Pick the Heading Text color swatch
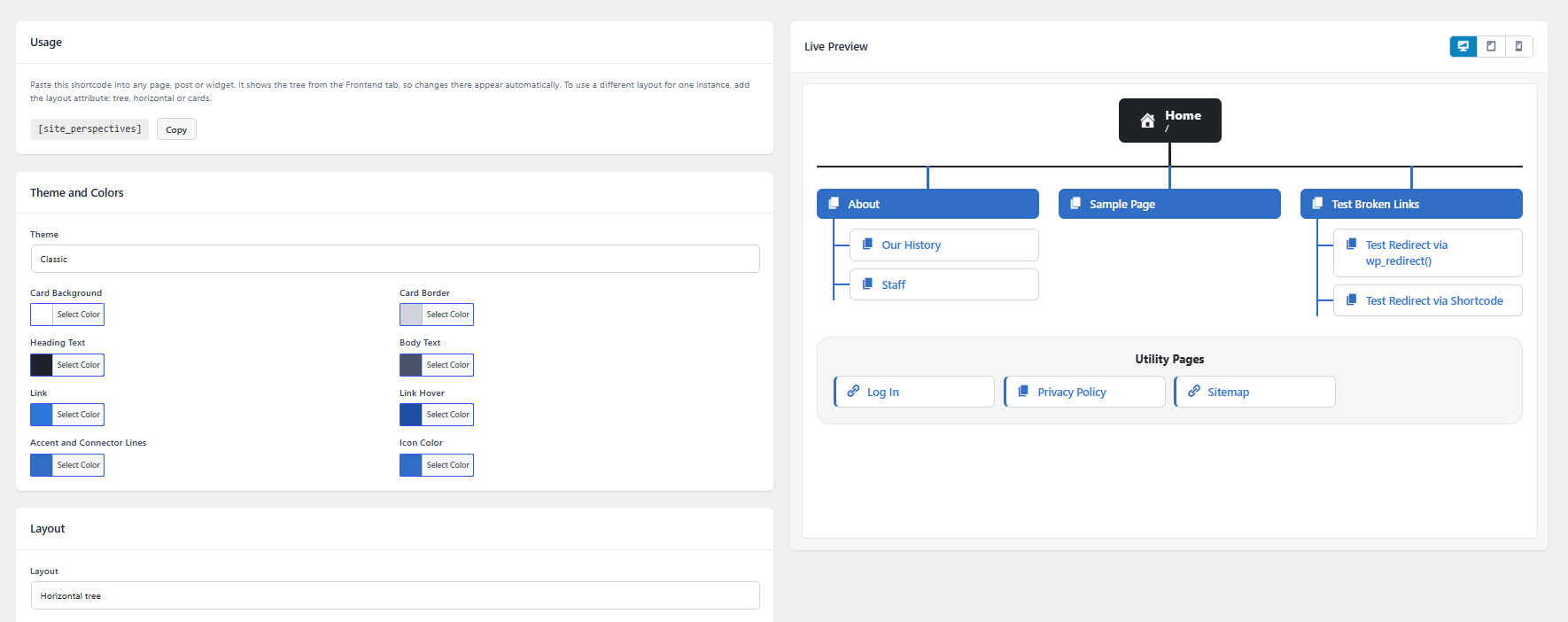This screenshot has width=1568, height=622. coord(42,365)
